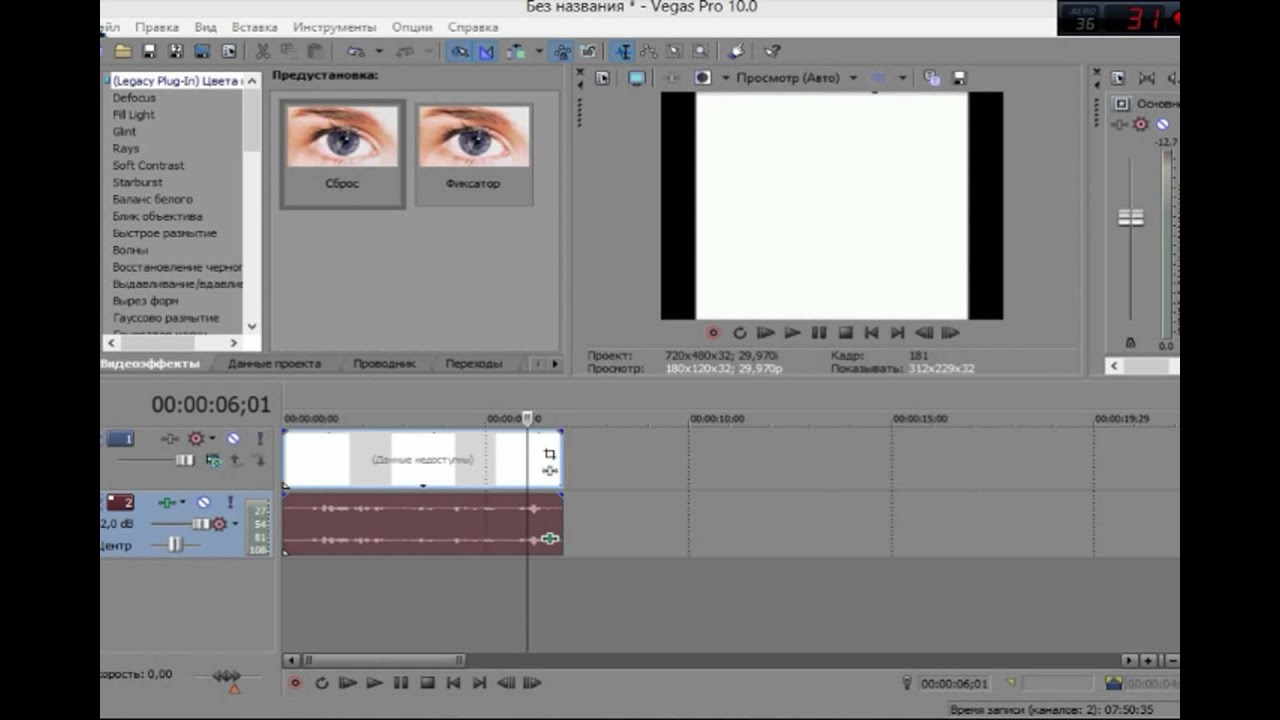Toggle Lock Envelopes to Events
Screen dimensions: 1280x720
coord(563,51)
